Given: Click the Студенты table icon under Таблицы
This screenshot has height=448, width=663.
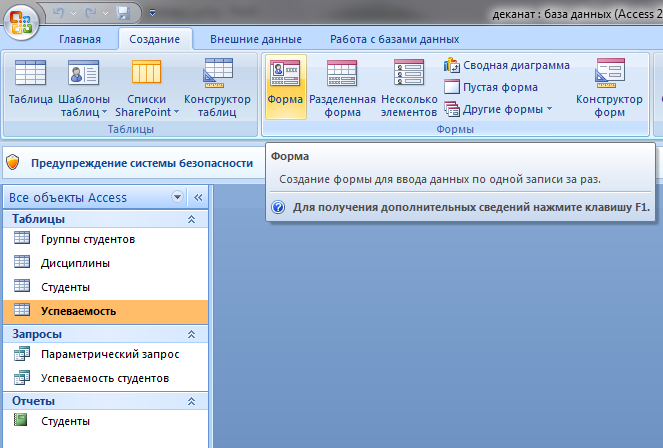Looking at the screenshot, I should [22, 286].
